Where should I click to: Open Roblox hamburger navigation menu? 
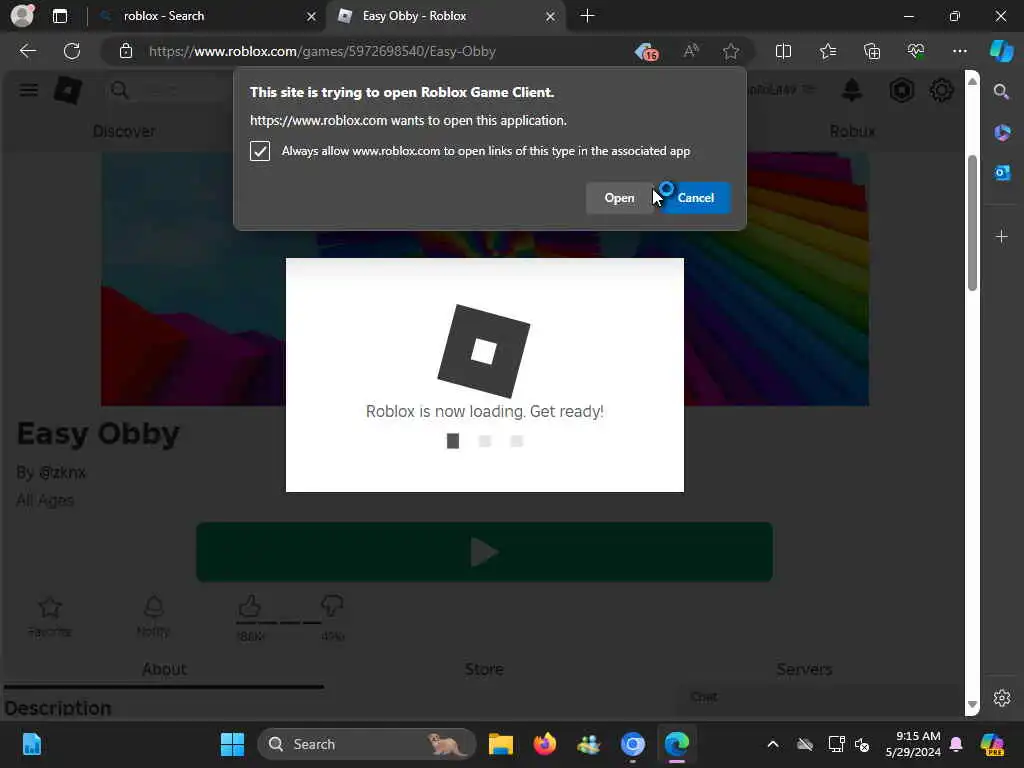click(x=28, y=90)
